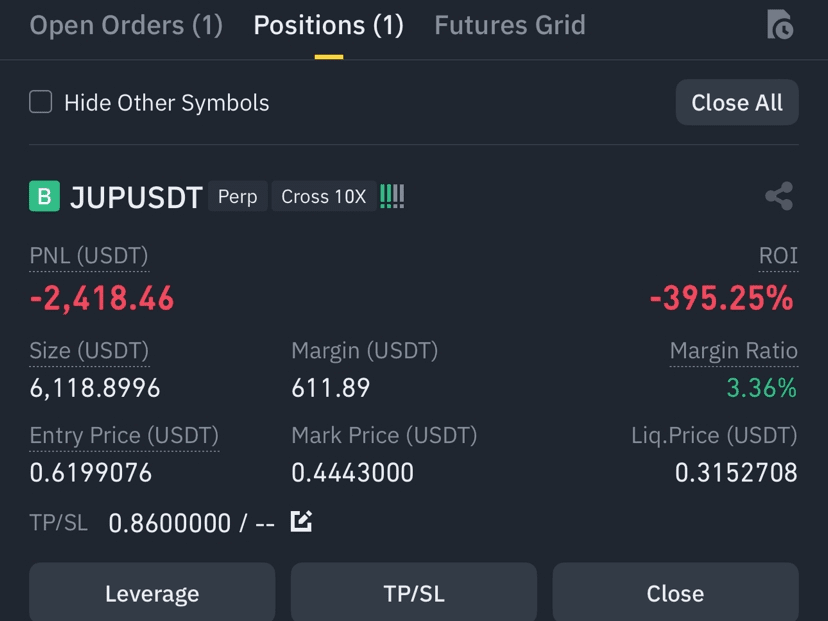Select the Positions (1) tab
The image size is (828, 621).
point(328,25)
